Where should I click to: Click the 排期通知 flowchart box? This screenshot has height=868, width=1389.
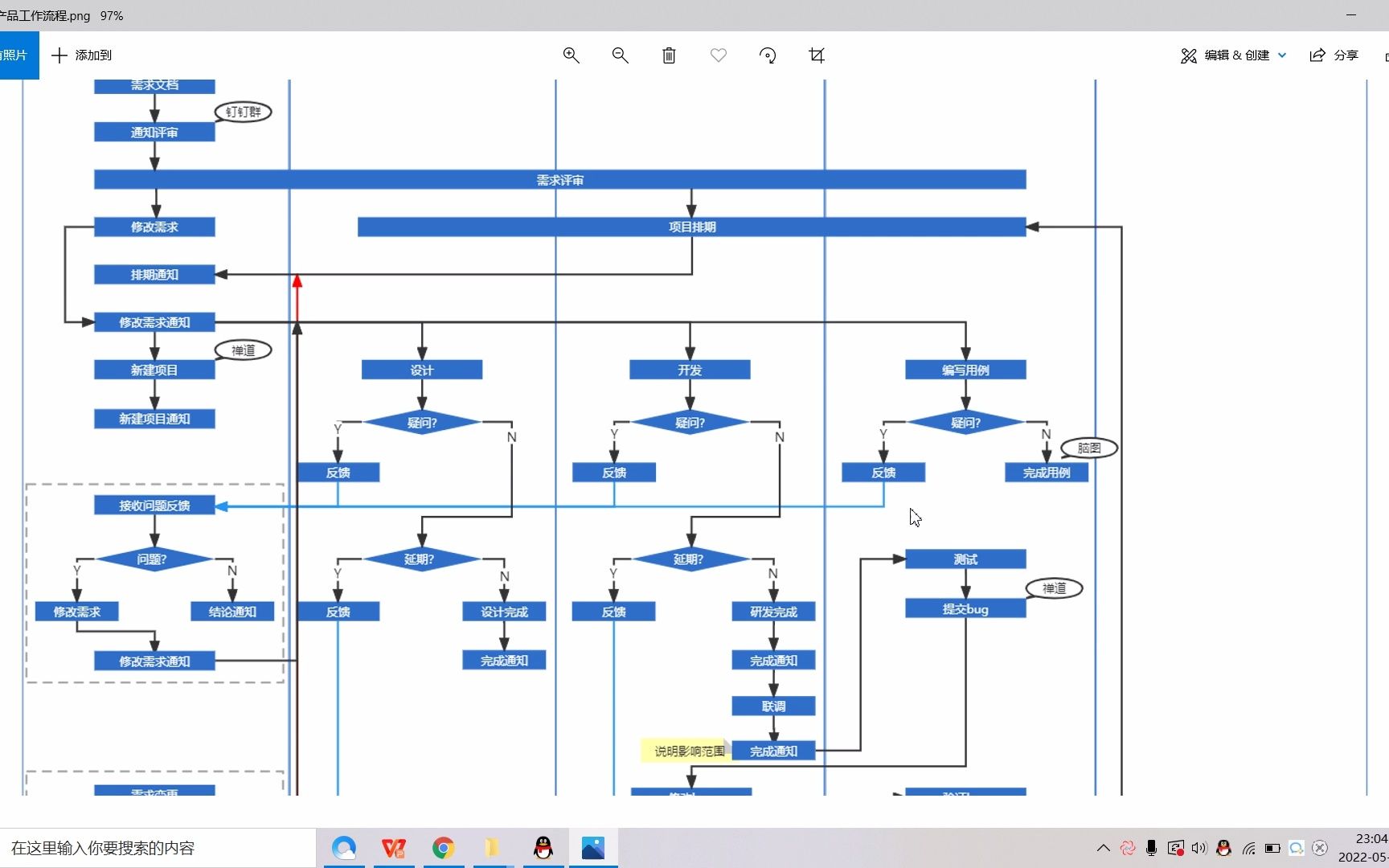pyautogui.click(x=154, y=274)
